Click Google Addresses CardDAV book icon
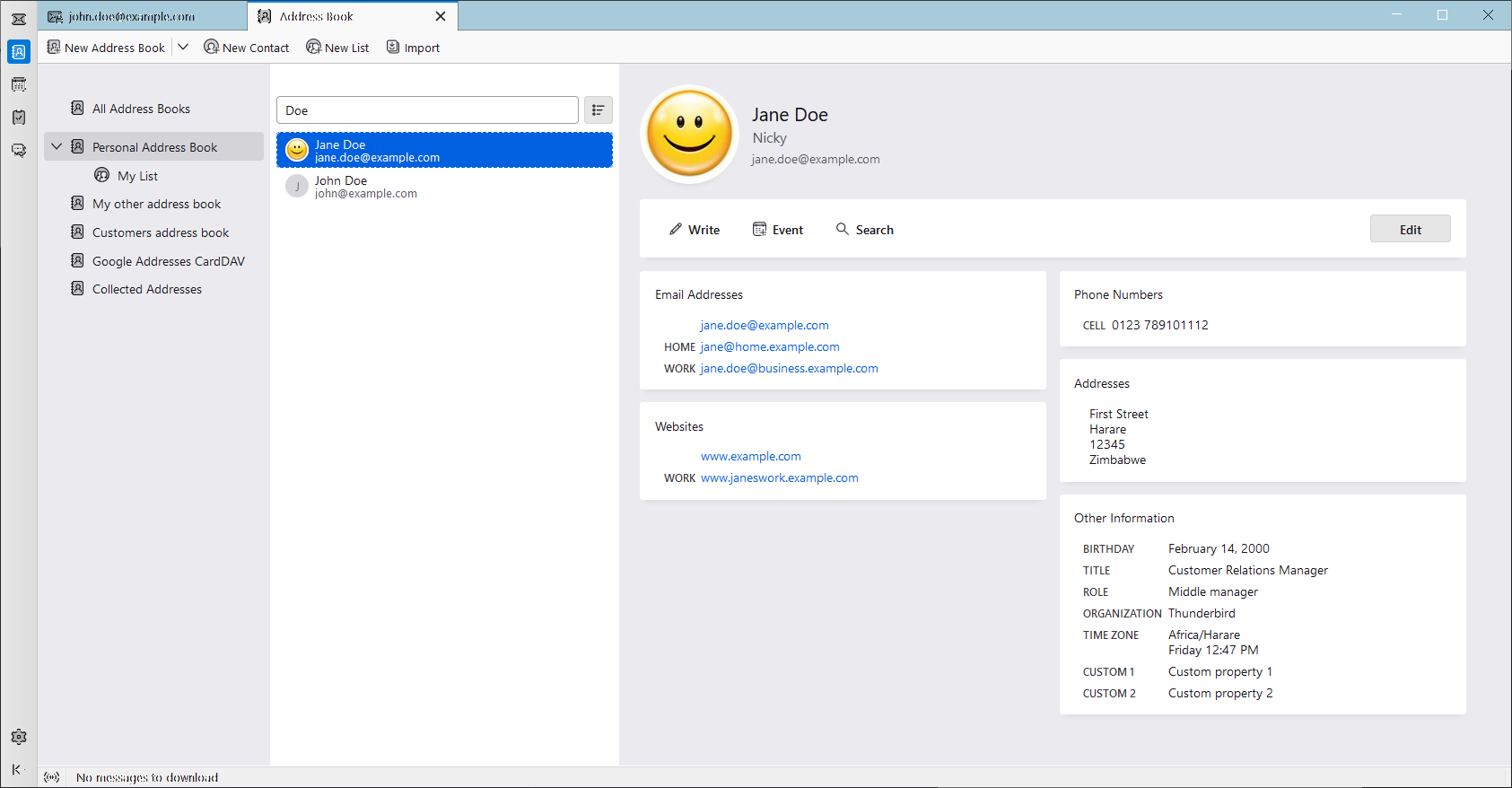 77,260
